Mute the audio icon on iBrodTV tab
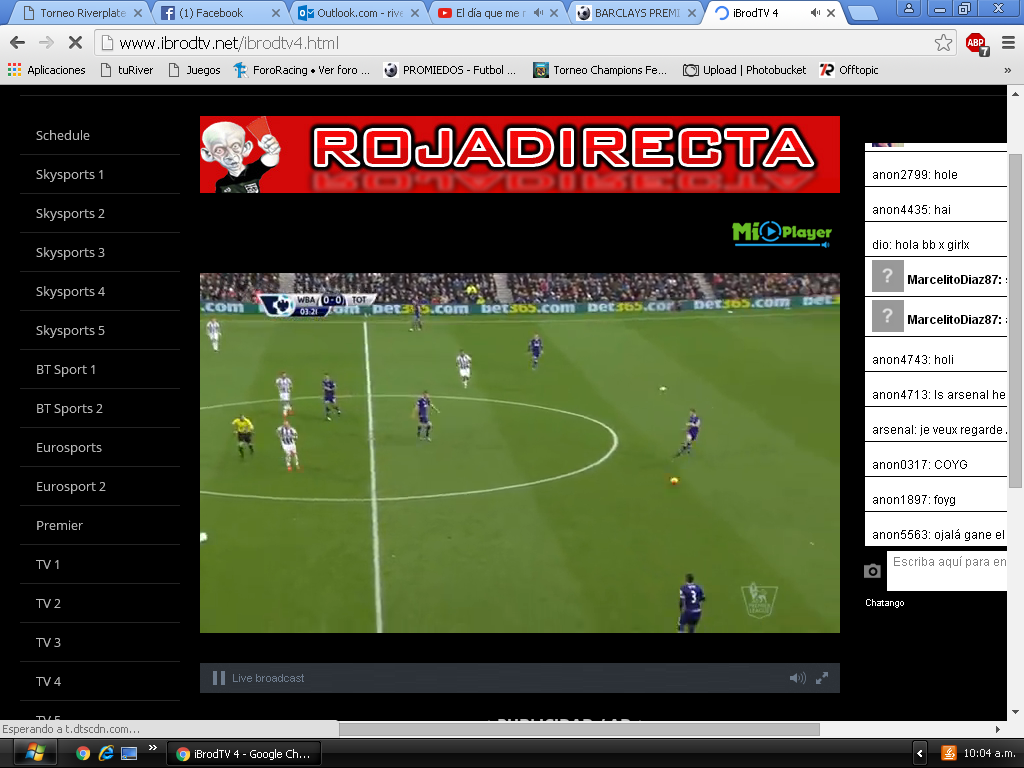 click(x=815, y=13)
